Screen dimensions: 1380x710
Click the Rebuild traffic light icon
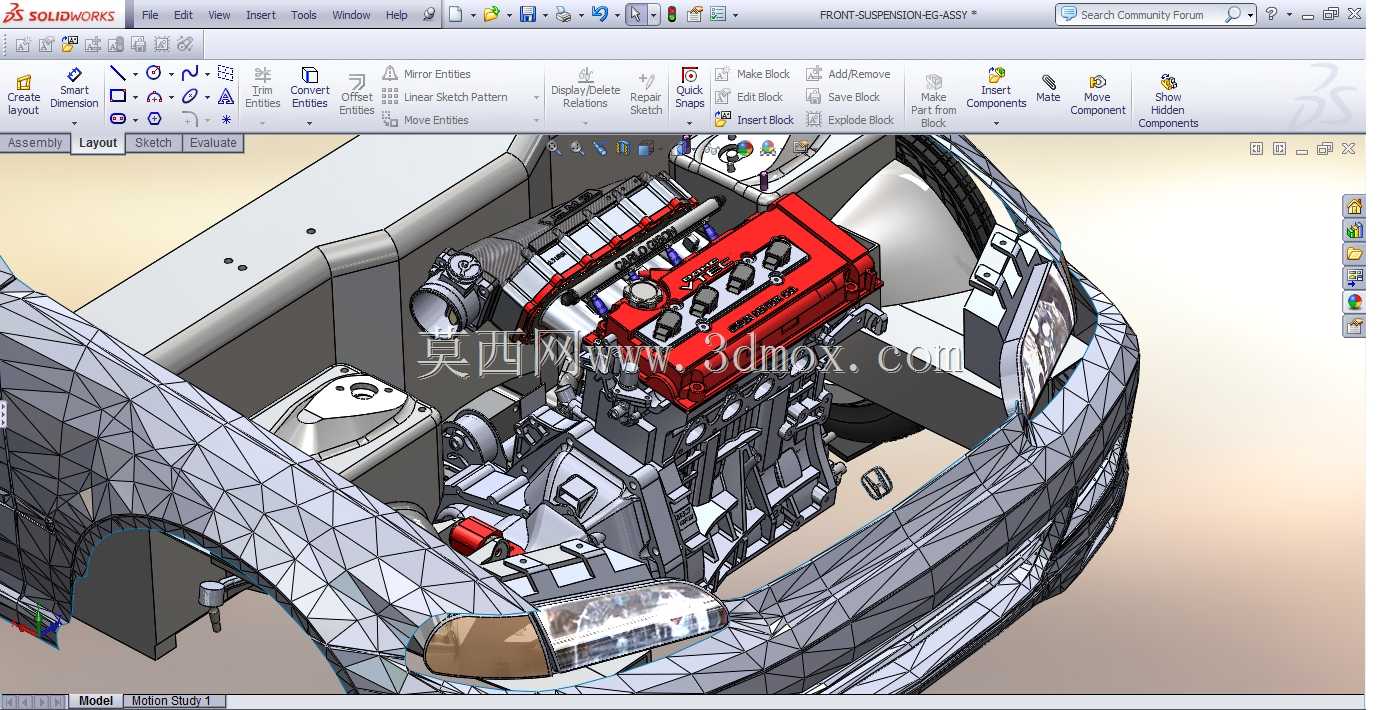click(672, 14)
